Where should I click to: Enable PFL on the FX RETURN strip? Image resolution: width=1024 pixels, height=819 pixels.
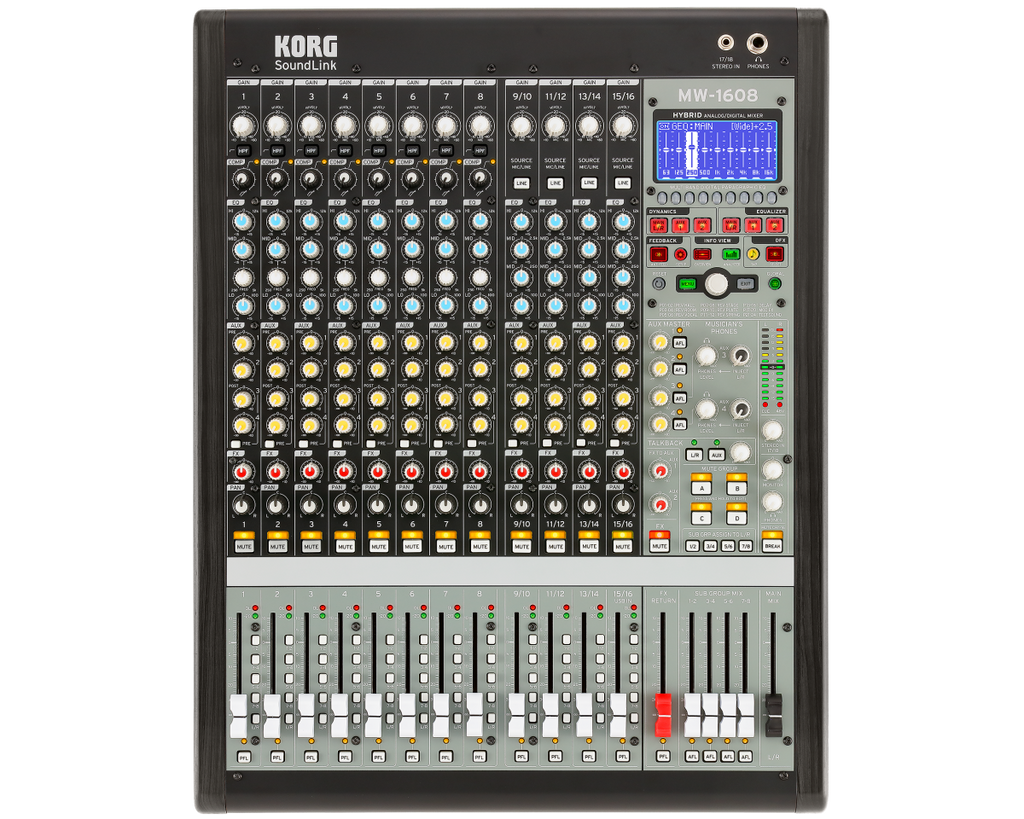click(x=663, y=756)
